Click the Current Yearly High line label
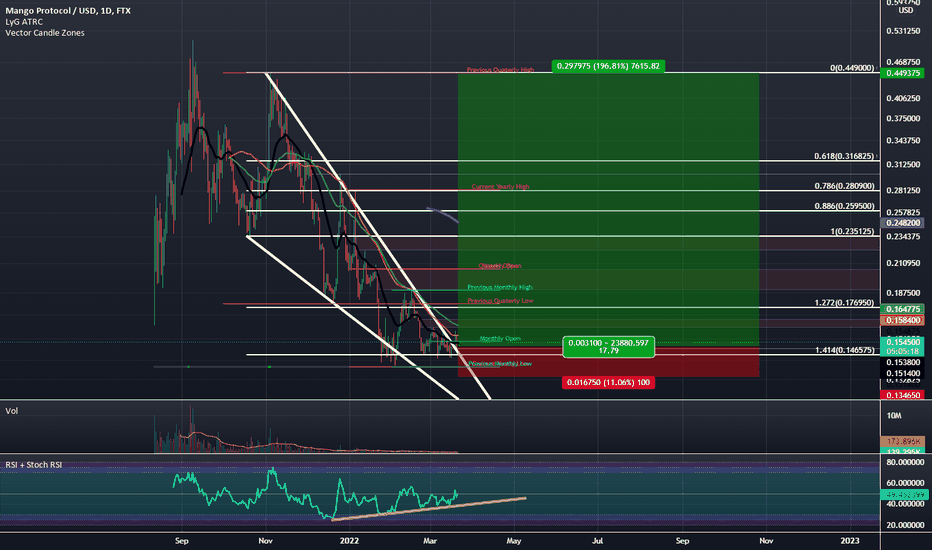 click(500, 187)
